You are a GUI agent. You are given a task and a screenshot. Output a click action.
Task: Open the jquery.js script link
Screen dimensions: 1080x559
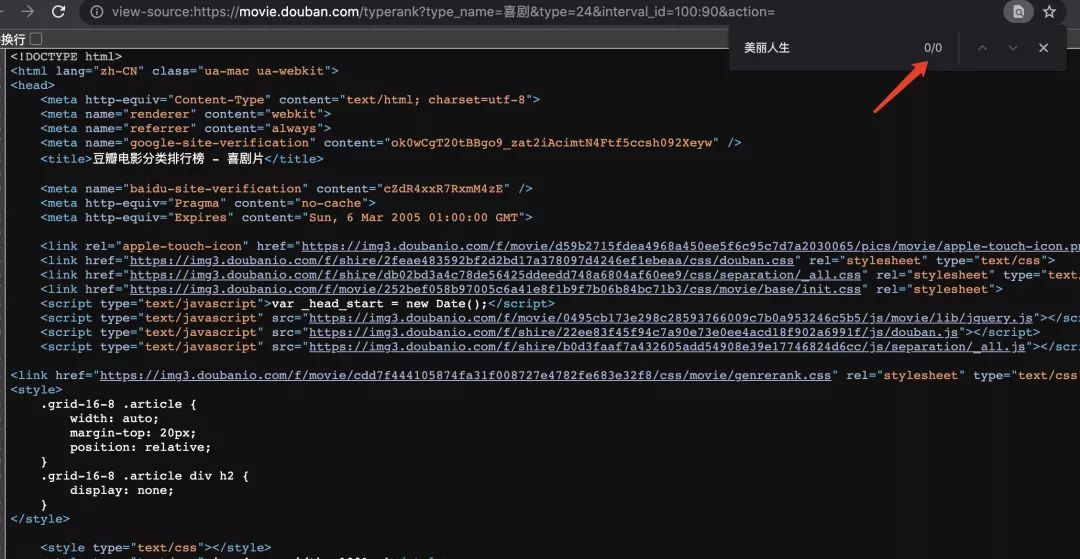671,318
